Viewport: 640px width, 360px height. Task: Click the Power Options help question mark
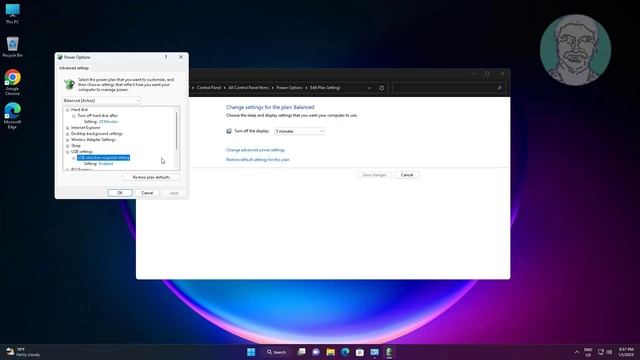(x=166, y=57)
